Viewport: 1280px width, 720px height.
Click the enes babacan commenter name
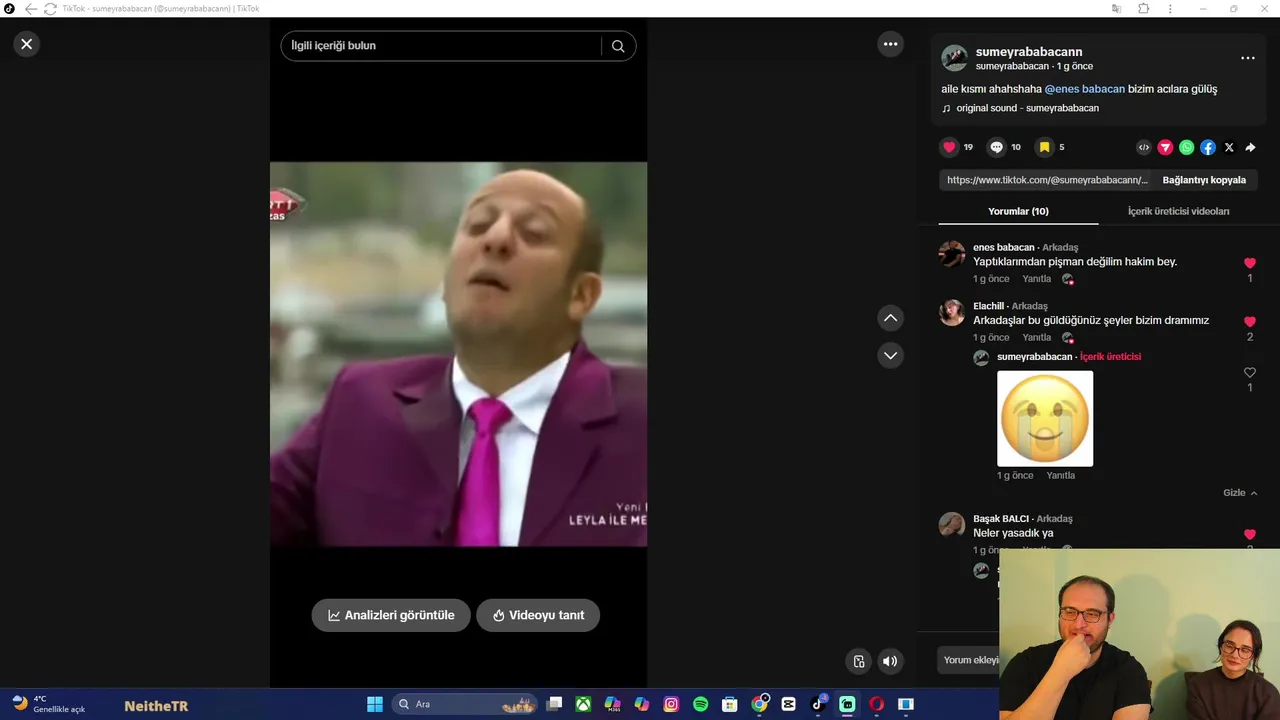click(1003, 247)
